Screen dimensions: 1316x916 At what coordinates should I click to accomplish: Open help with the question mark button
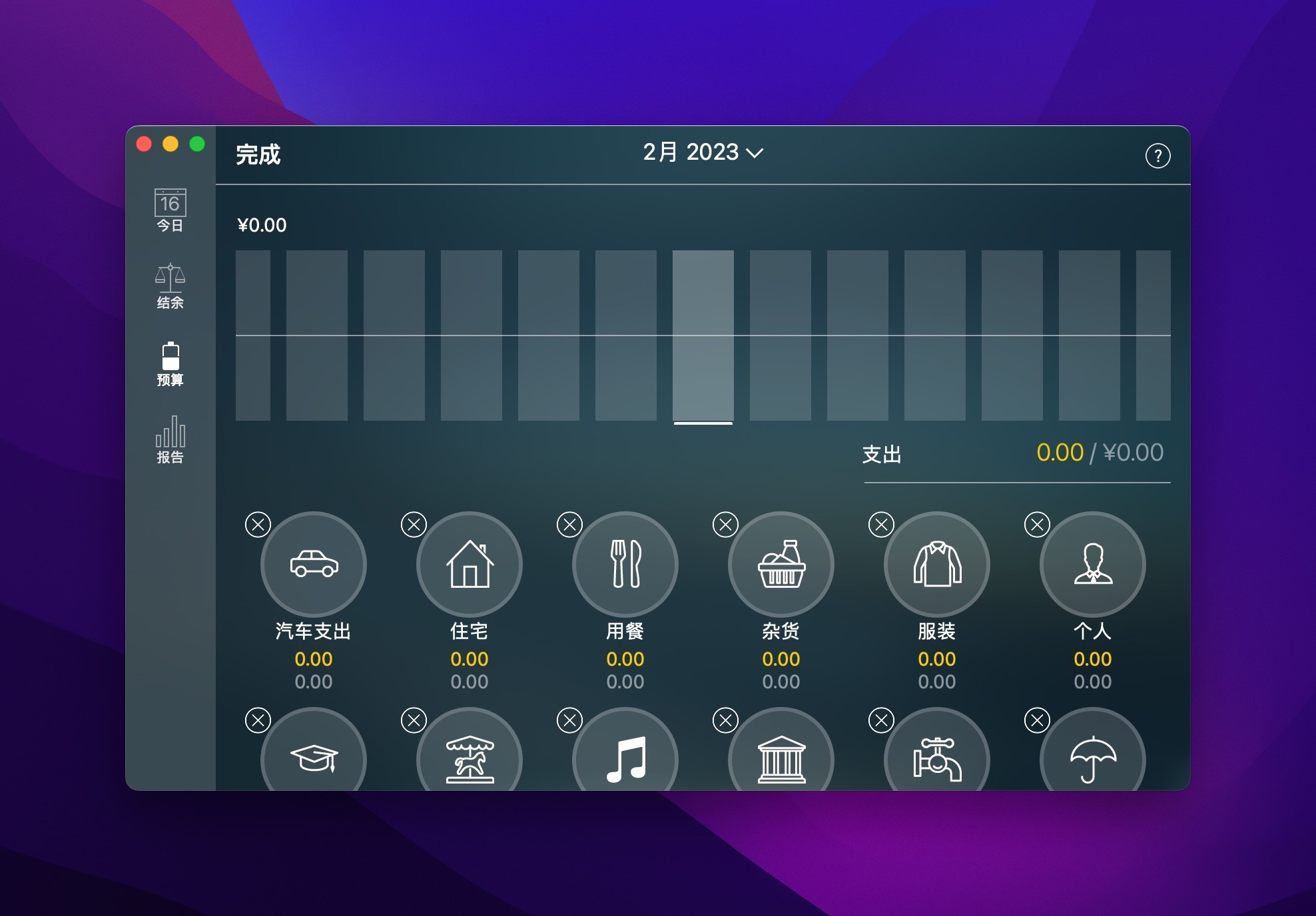point(1157,156)
